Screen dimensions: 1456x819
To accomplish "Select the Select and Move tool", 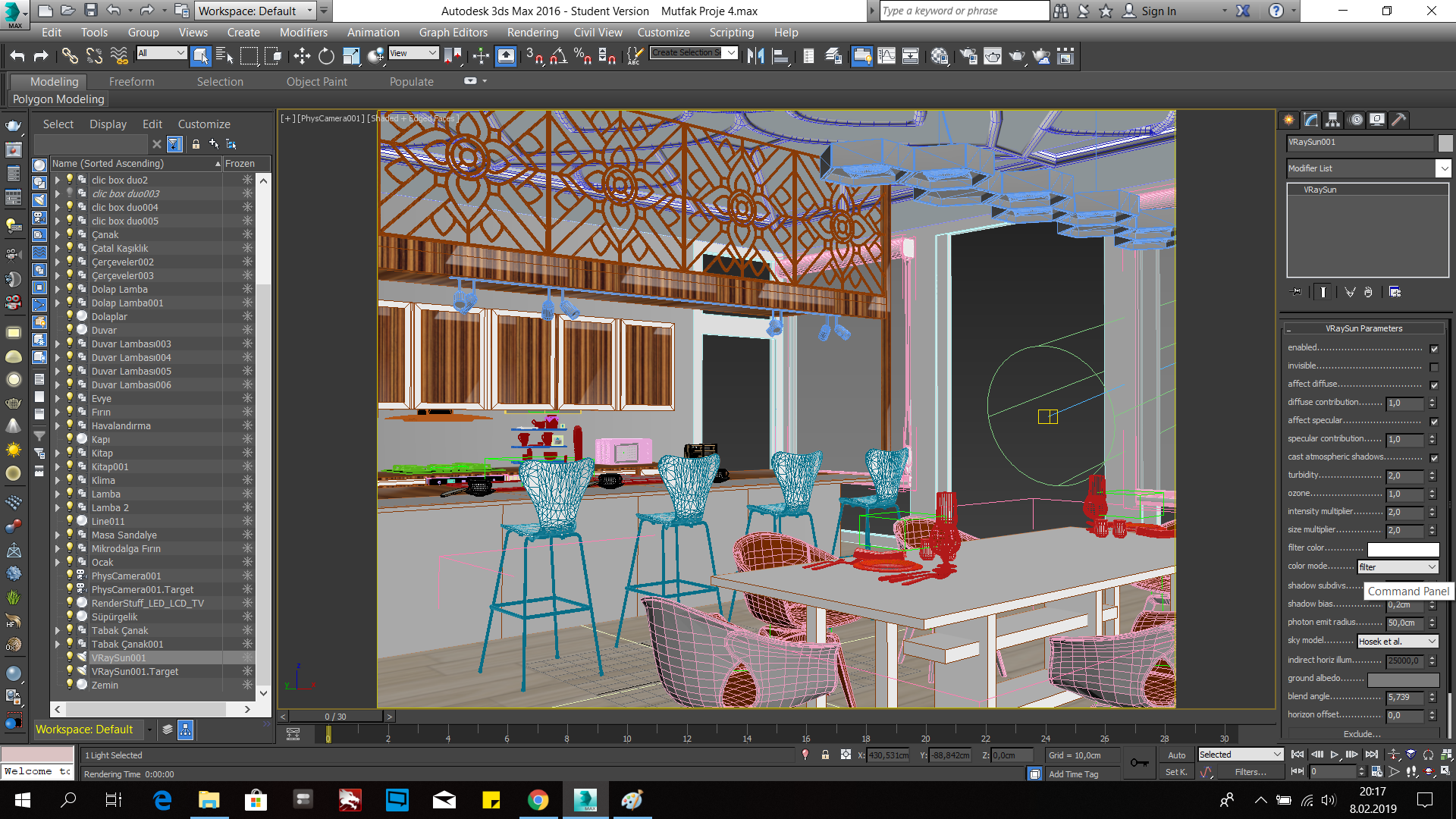I will point(302,55).
